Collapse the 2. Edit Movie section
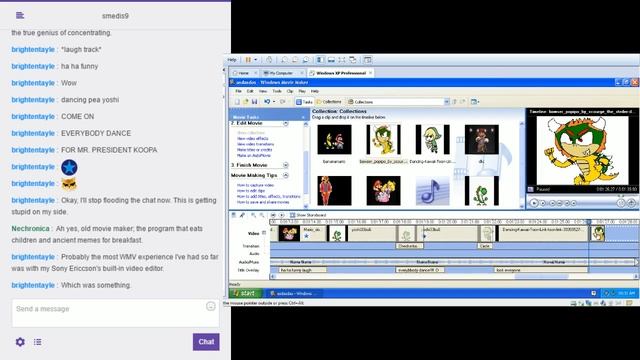The image size is (640, 360). click(x=286, y=123)
